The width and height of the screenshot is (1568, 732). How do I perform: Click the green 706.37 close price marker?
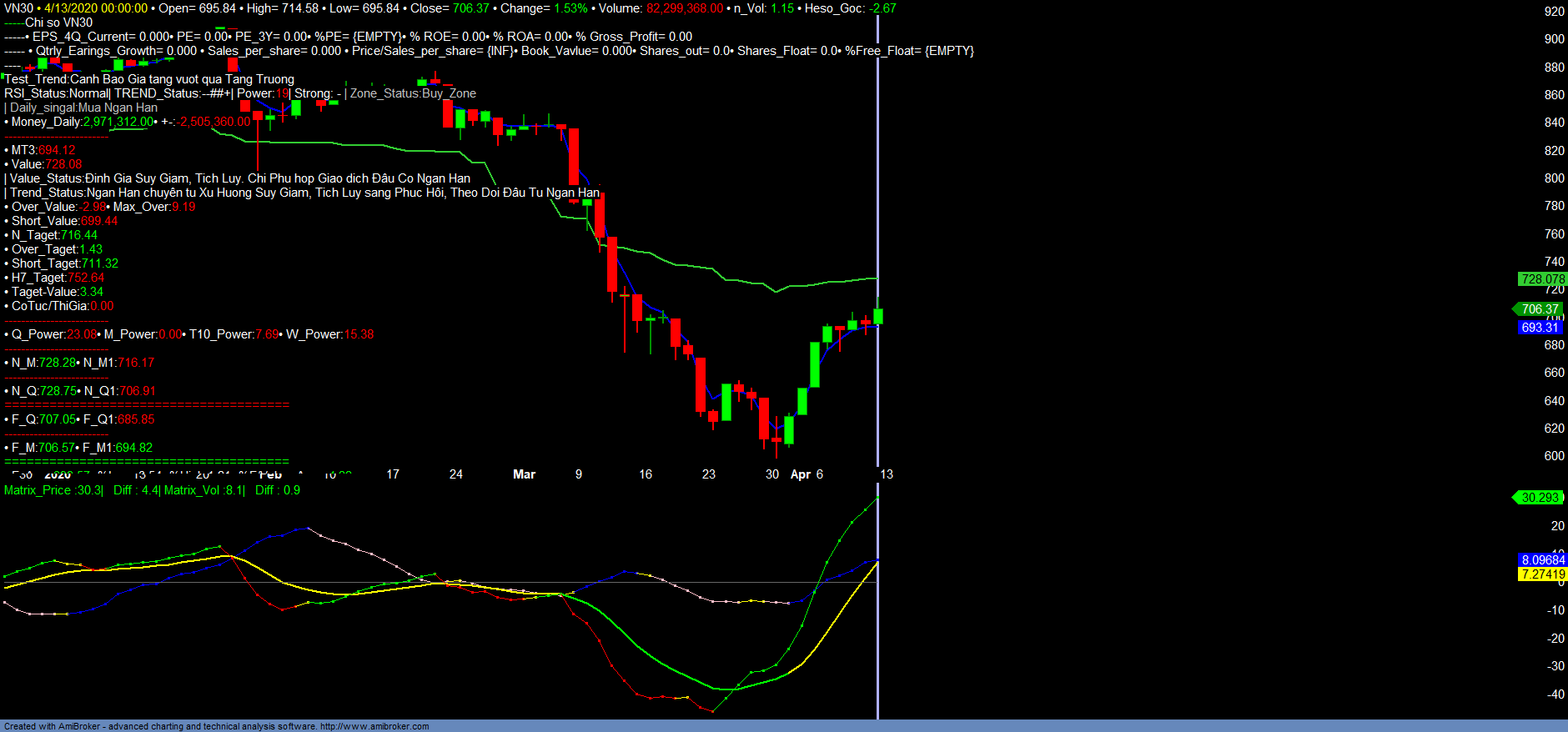coord(1539,309)
